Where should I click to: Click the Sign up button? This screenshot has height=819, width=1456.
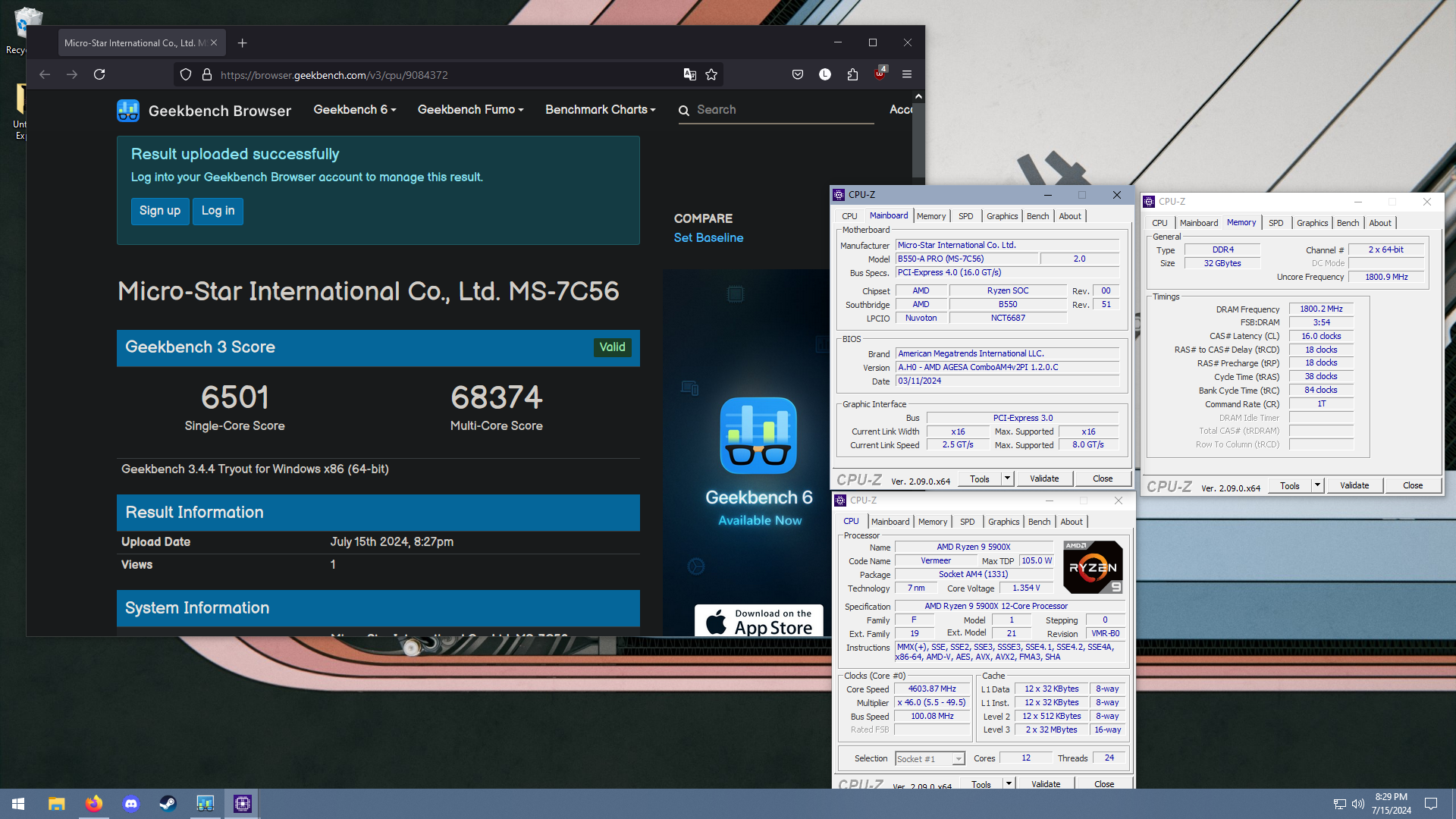(x=160, y=211)
